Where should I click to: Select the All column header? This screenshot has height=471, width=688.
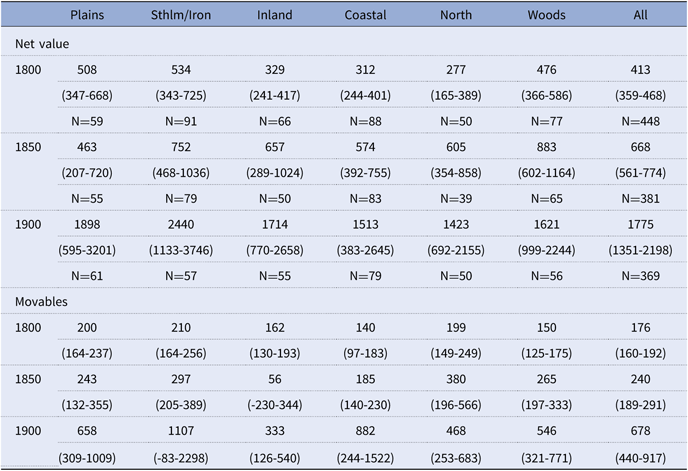point(641,15)
